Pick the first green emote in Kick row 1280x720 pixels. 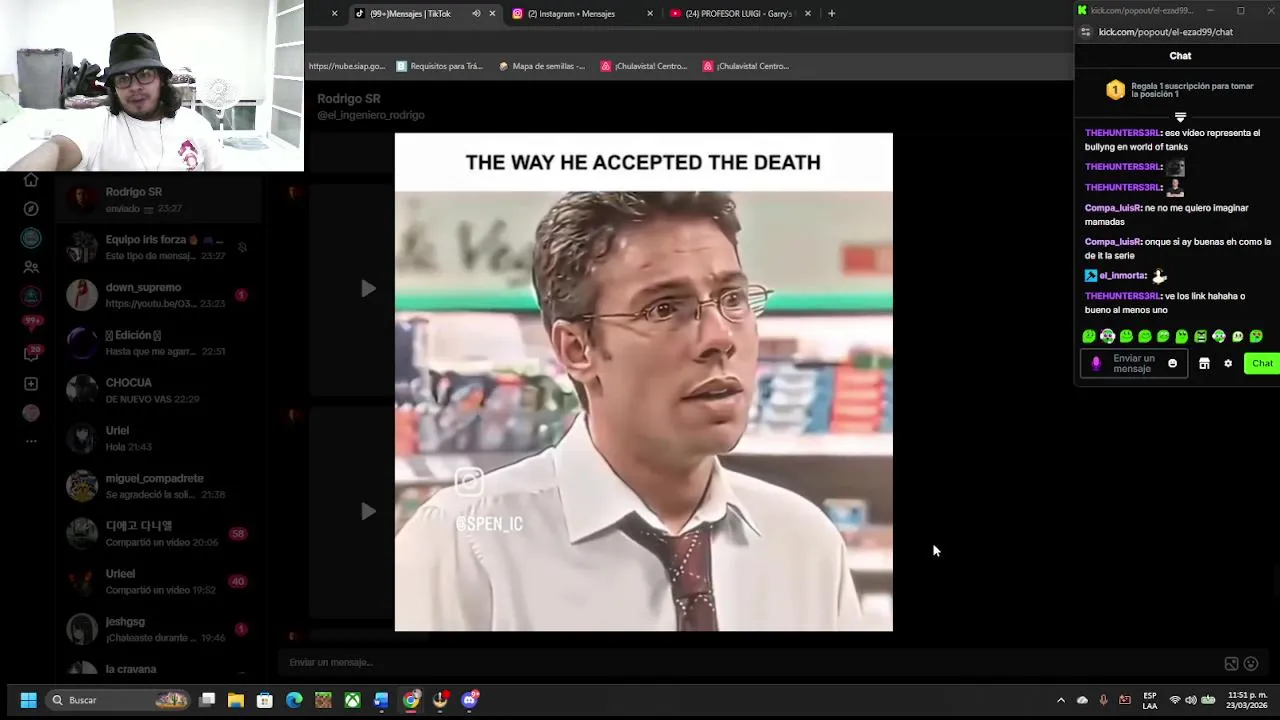point(1089,337)
